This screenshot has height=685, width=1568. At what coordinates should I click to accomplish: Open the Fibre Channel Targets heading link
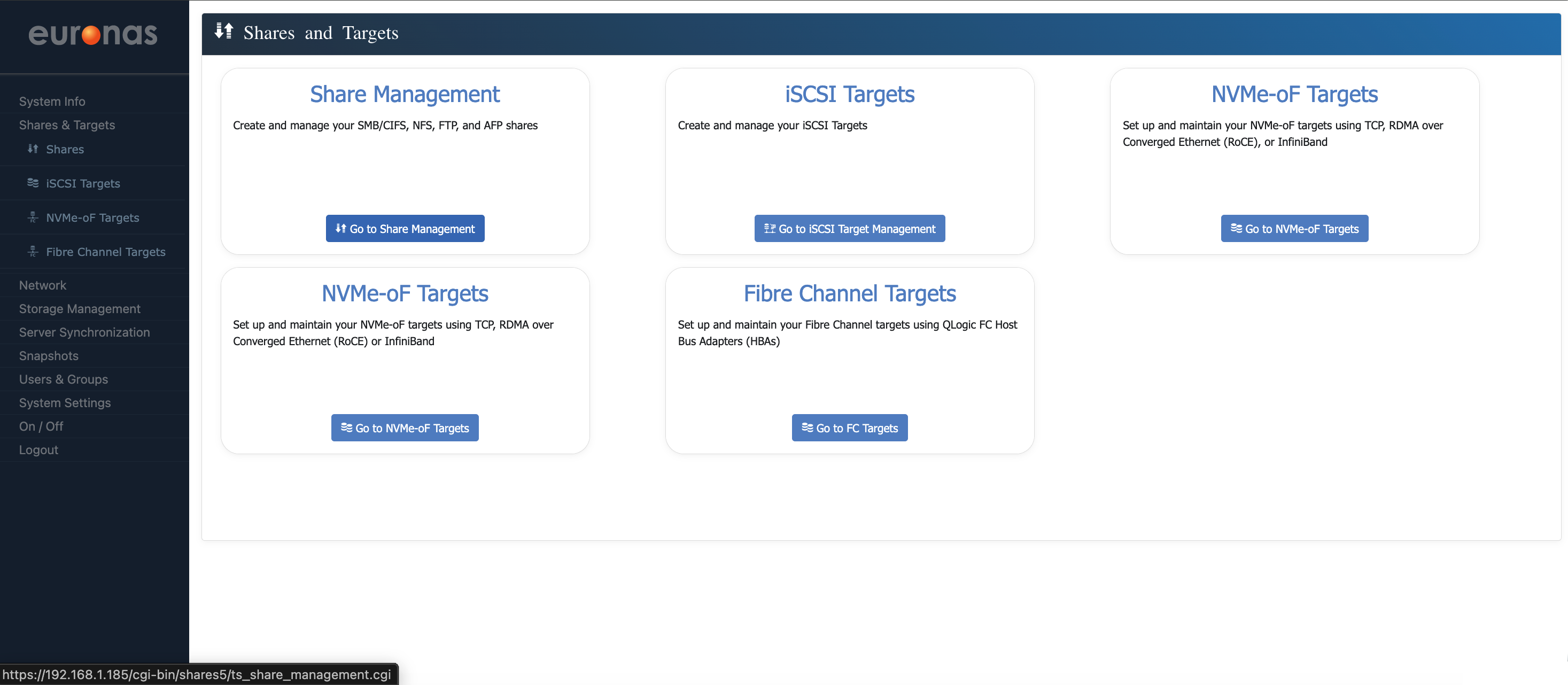[x=849, y=294]
